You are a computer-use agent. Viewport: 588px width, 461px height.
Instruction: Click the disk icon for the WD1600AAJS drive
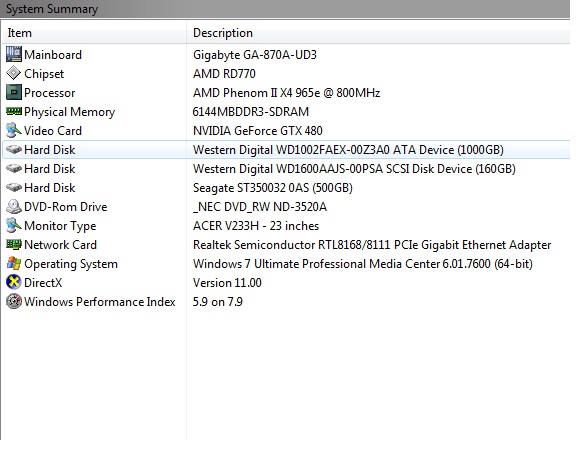tap(14, 168)
